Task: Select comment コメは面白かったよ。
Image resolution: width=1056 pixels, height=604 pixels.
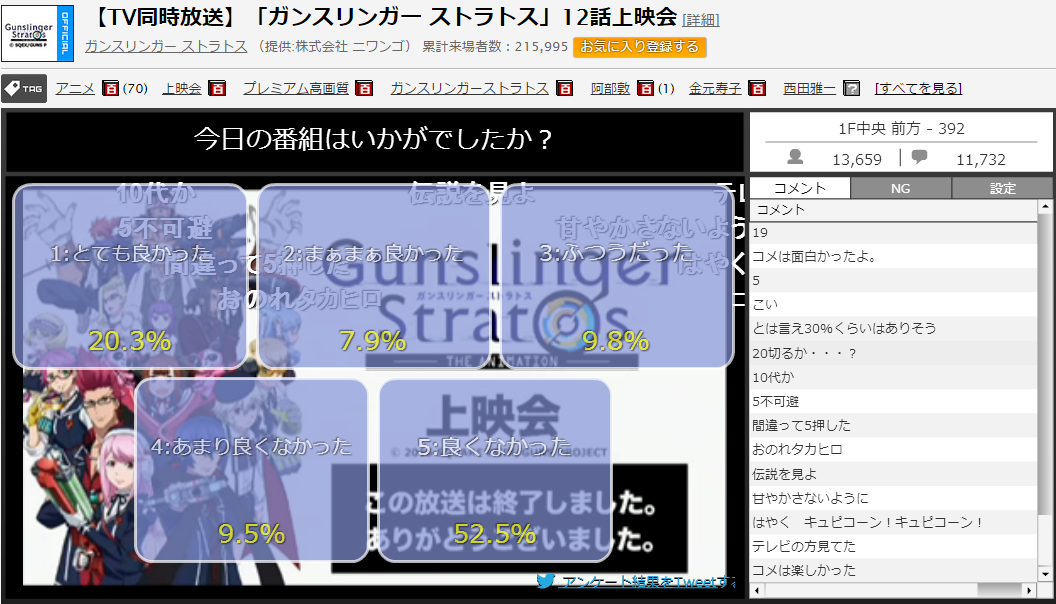Action: pyautogui.click(x=893, y=257)
